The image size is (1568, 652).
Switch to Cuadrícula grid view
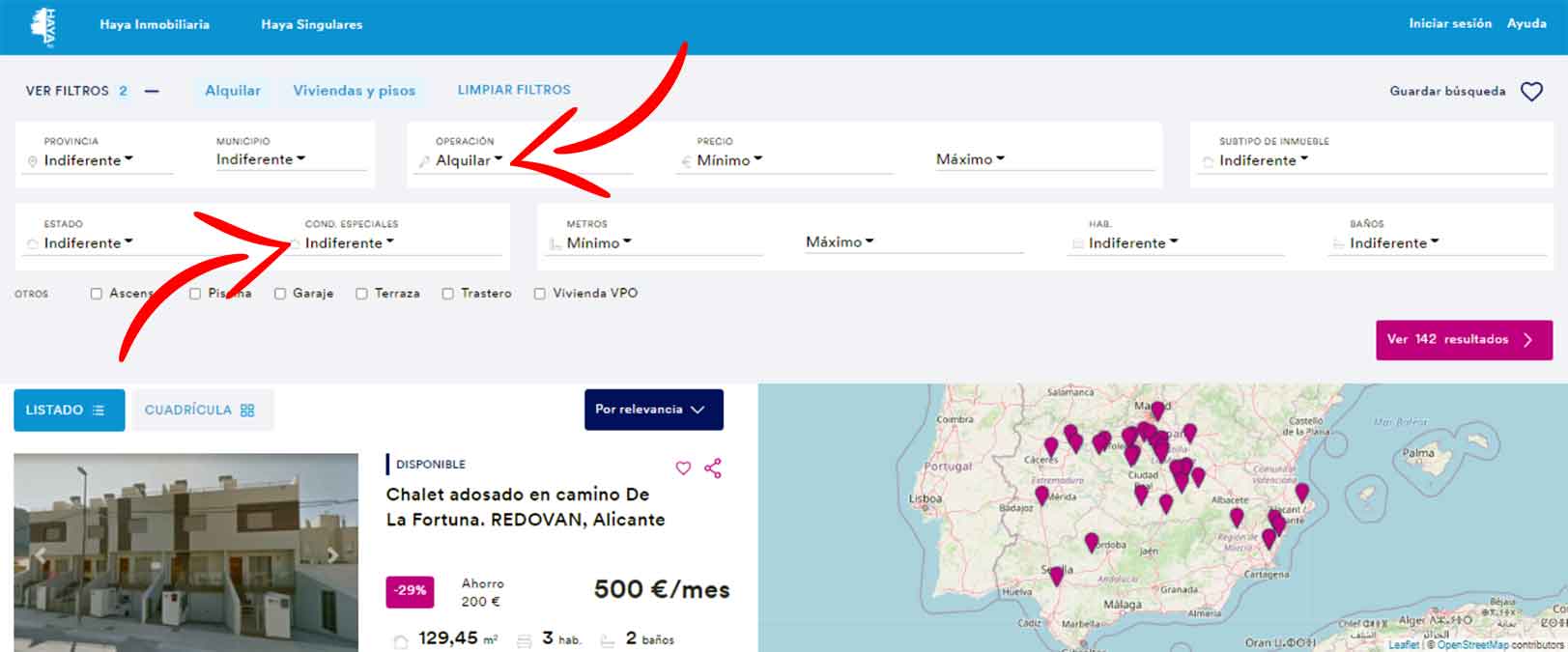click(x=200, y=411)
